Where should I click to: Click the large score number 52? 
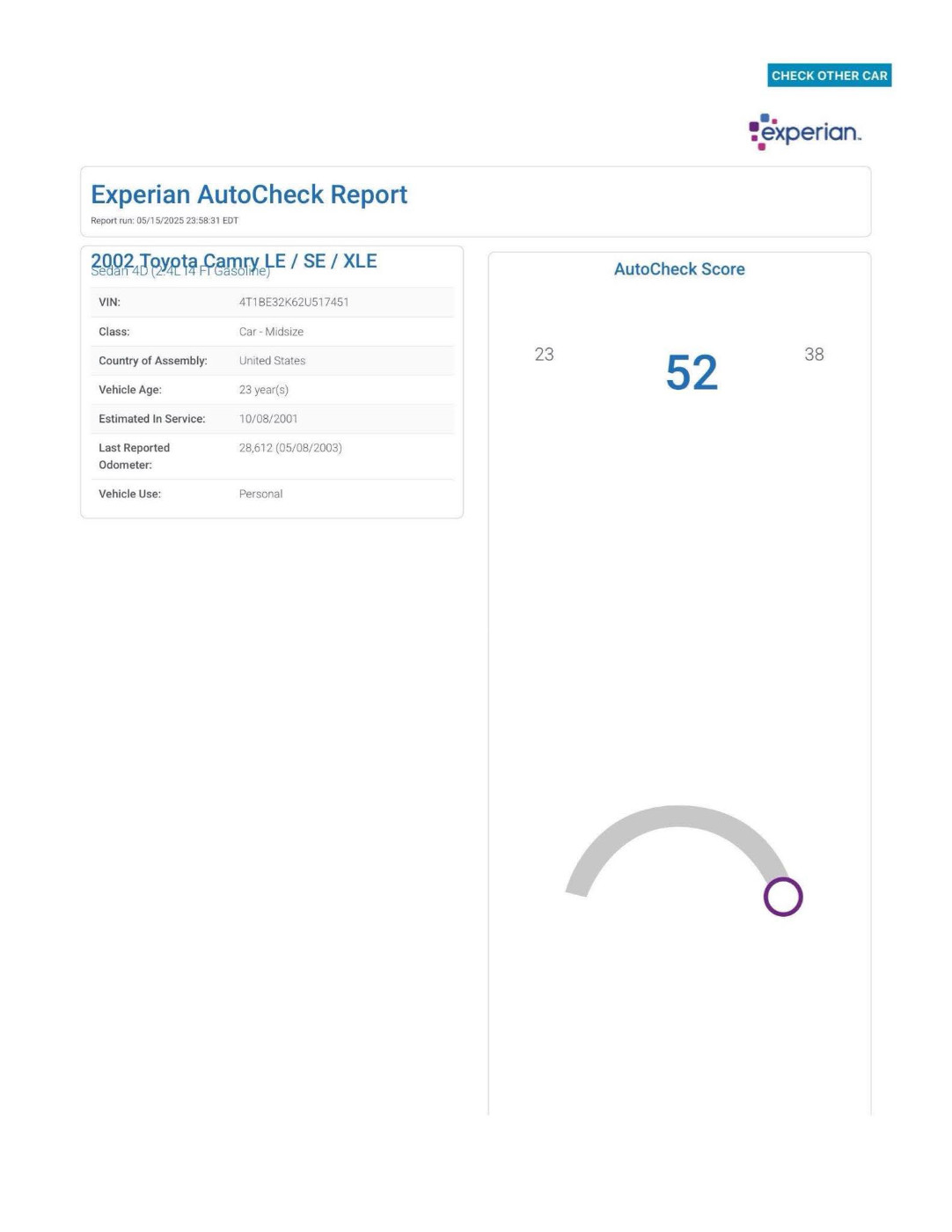(x=692, y=372)
